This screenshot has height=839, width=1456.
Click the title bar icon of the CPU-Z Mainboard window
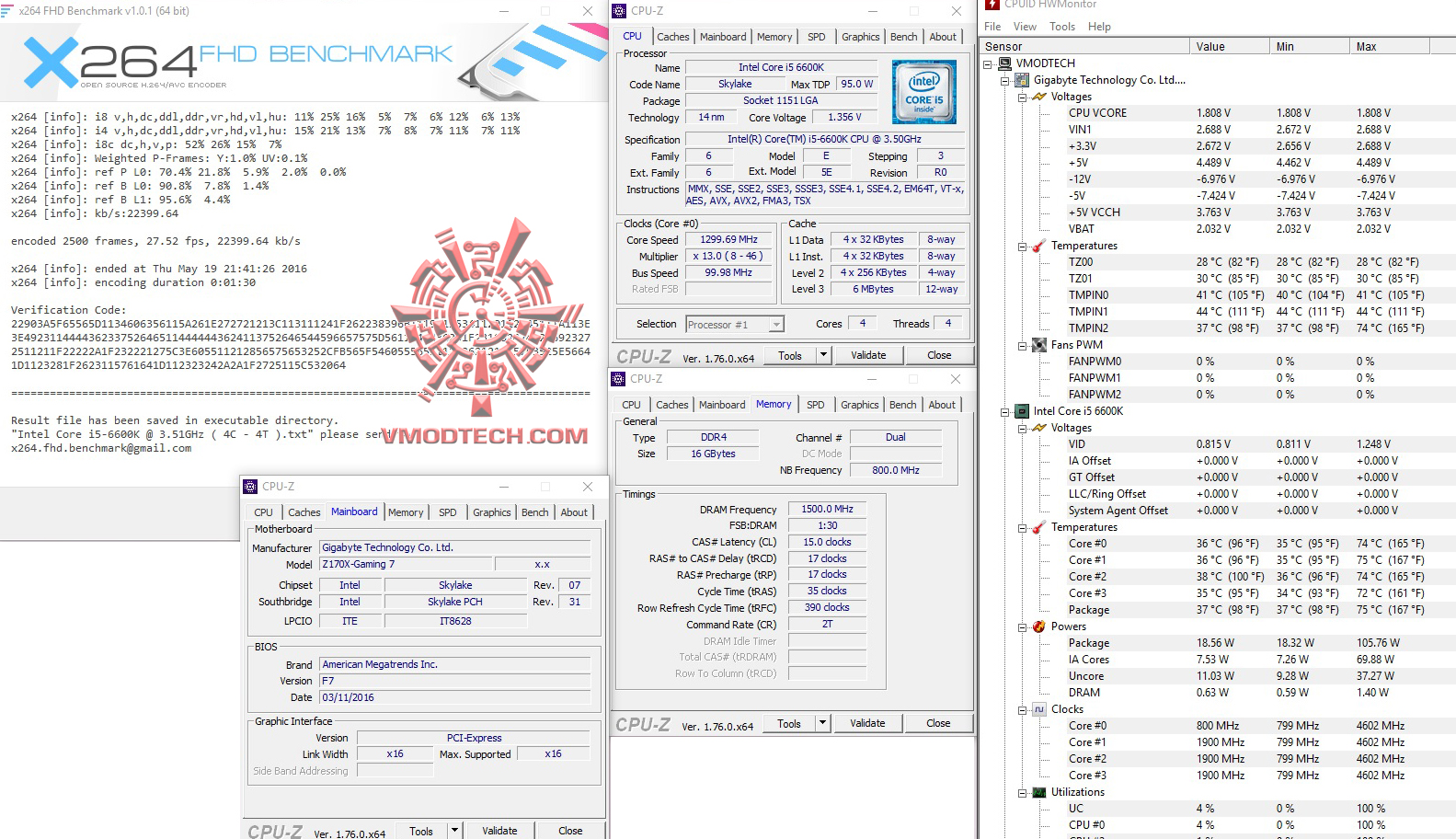pyautogui.click(x=250, y=487)
